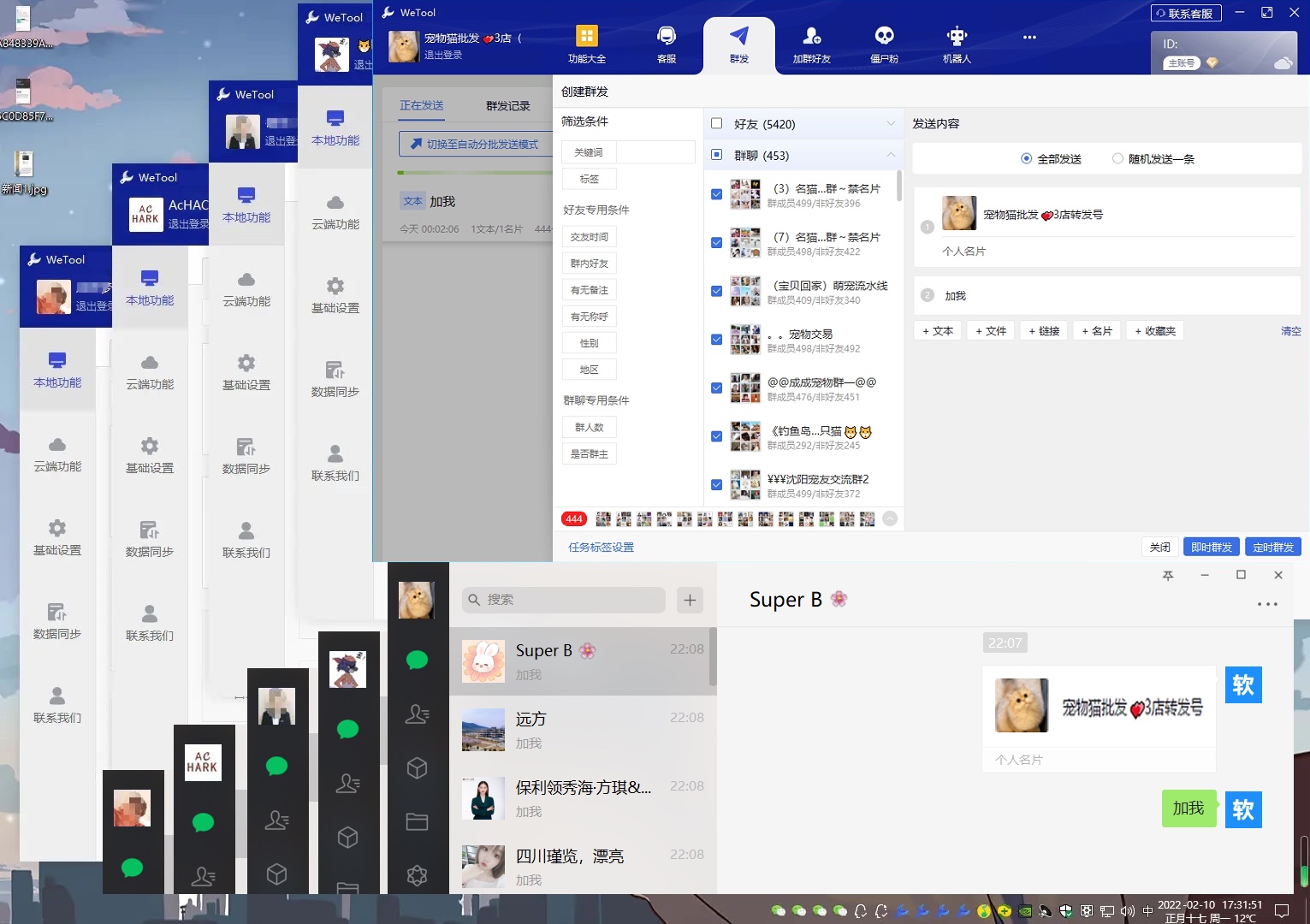Open the 远方 conversation in chat list
The image size is (1310, 924).
click(x=583, y=730)
